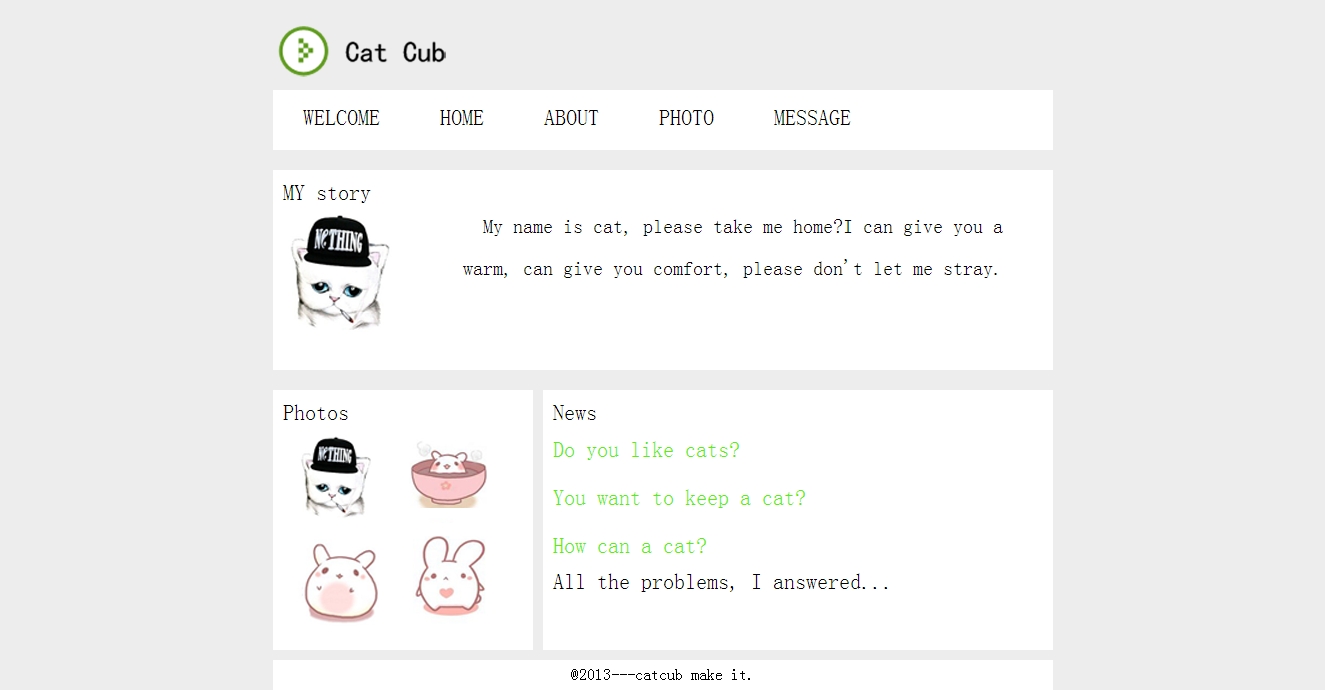Click the catcub copyright footer text
This screenshot has width=1325, height=690.
click(x=661, y=675)
